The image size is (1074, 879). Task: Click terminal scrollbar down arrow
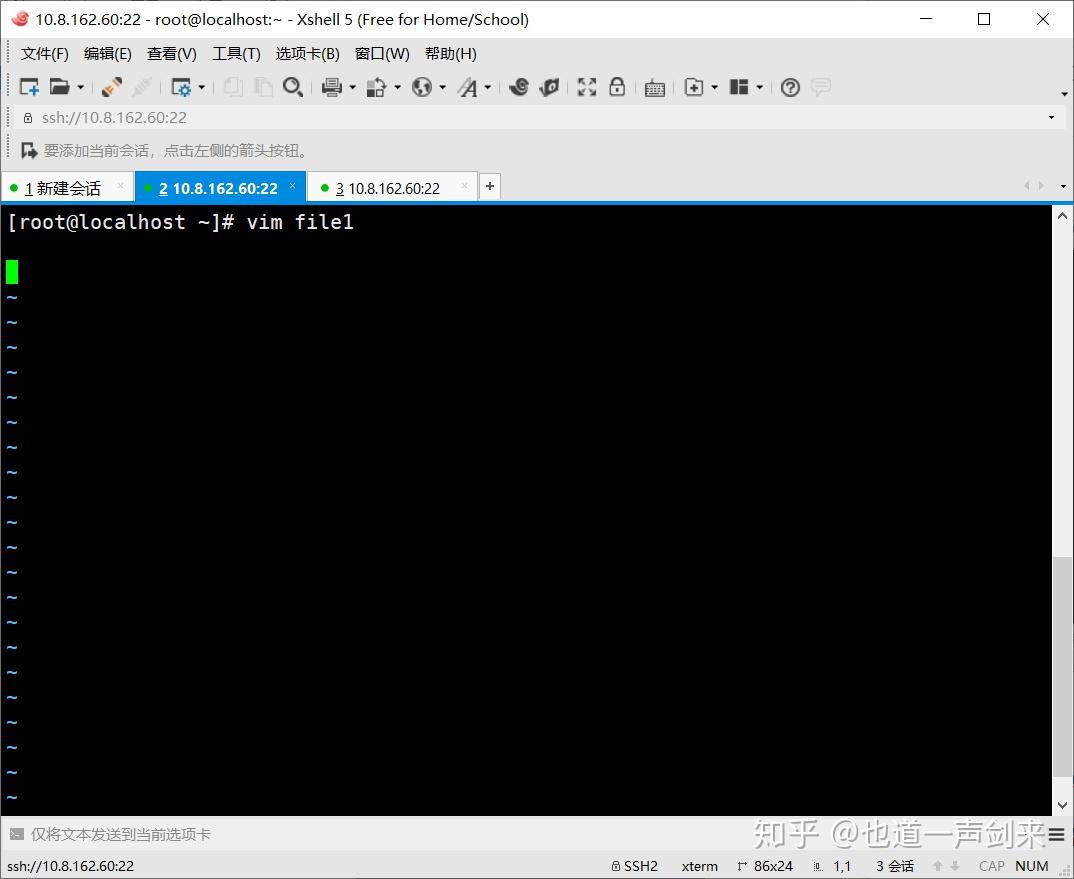pyautogui.click(x=1062, y=805)
